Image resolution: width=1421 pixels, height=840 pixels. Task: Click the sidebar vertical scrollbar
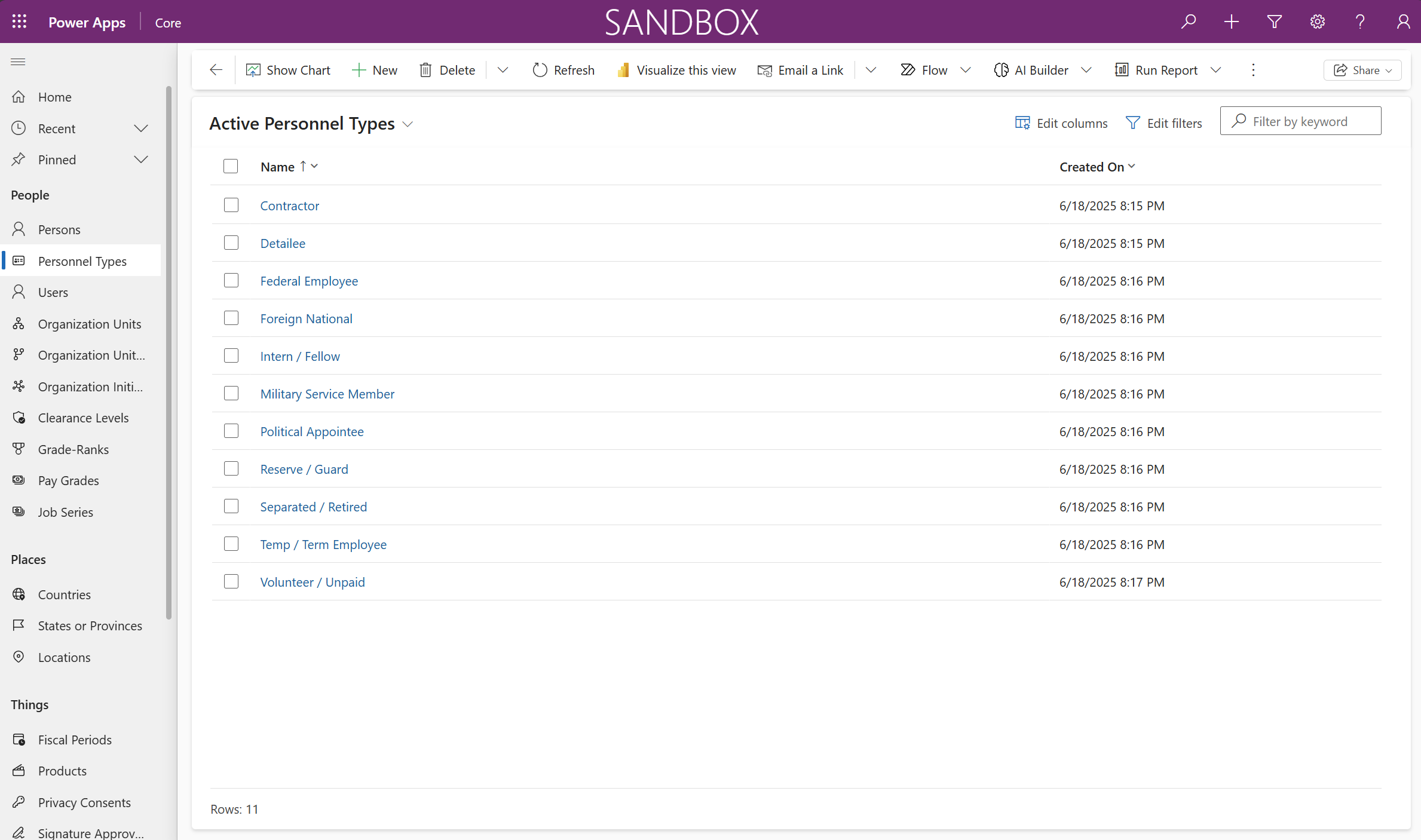pos(169,352)
